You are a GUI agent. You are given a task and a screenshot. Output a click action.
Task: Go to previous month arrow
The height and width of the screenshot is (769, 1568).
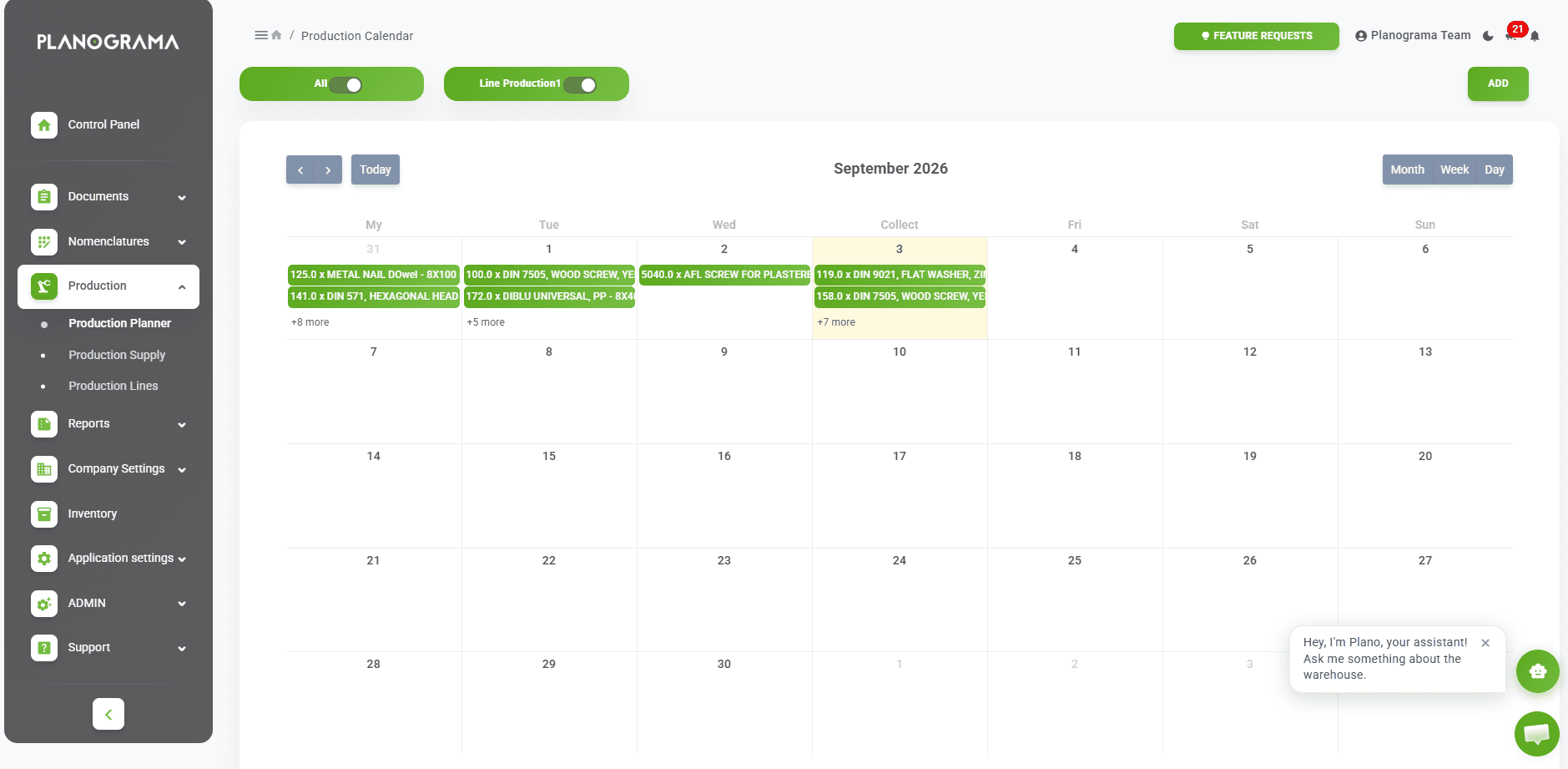pos(300,169)
